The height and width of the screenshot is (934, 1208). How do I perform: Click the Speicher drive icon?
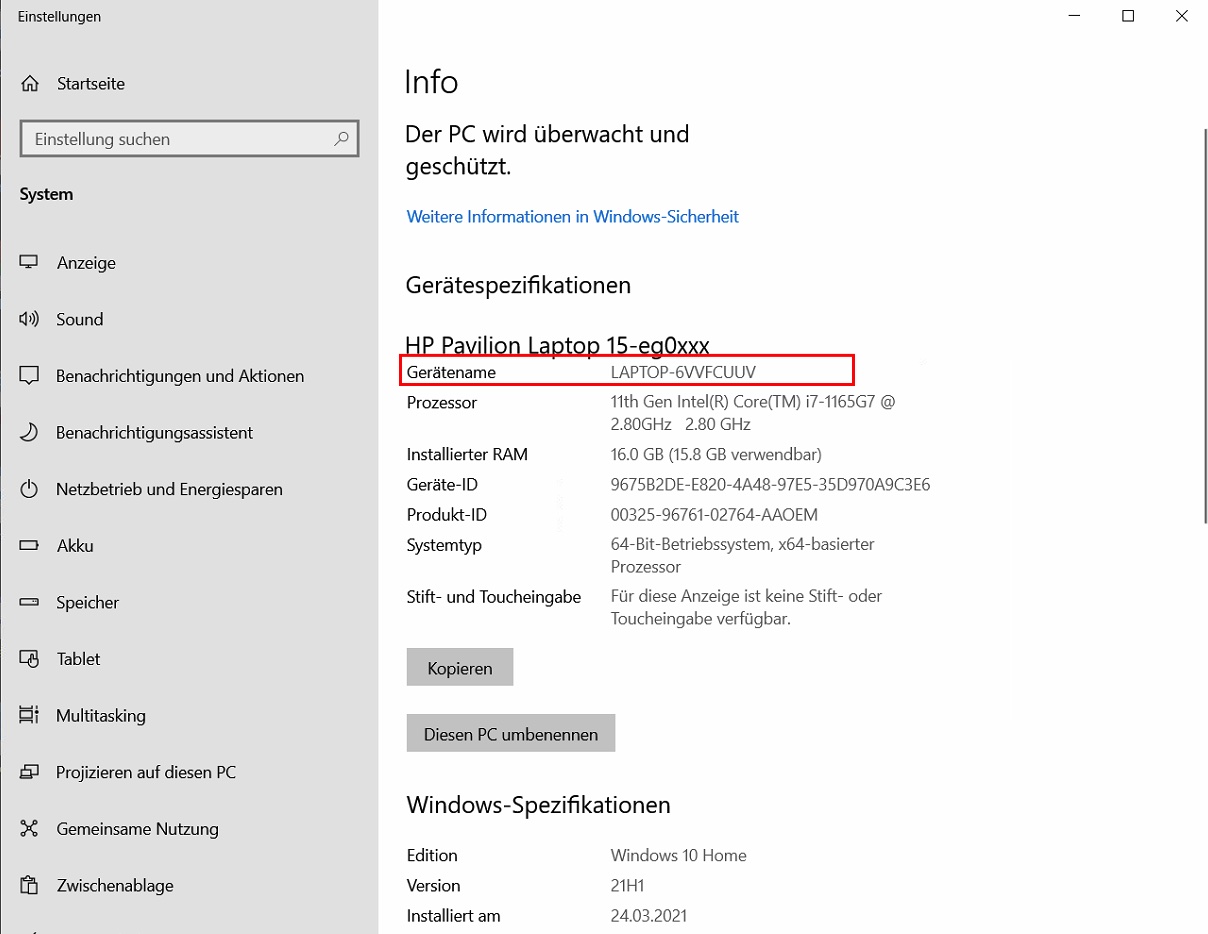click(x=29, y=603)
